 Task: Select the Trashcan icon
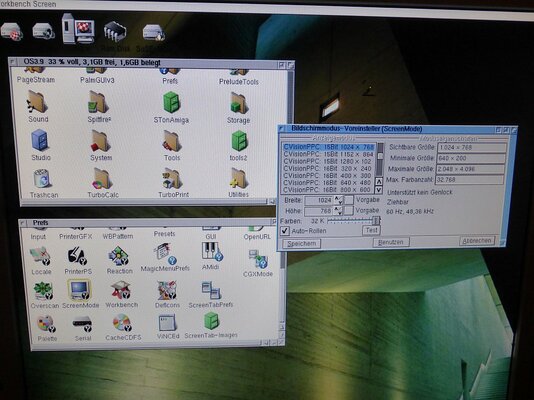[42, 178]
